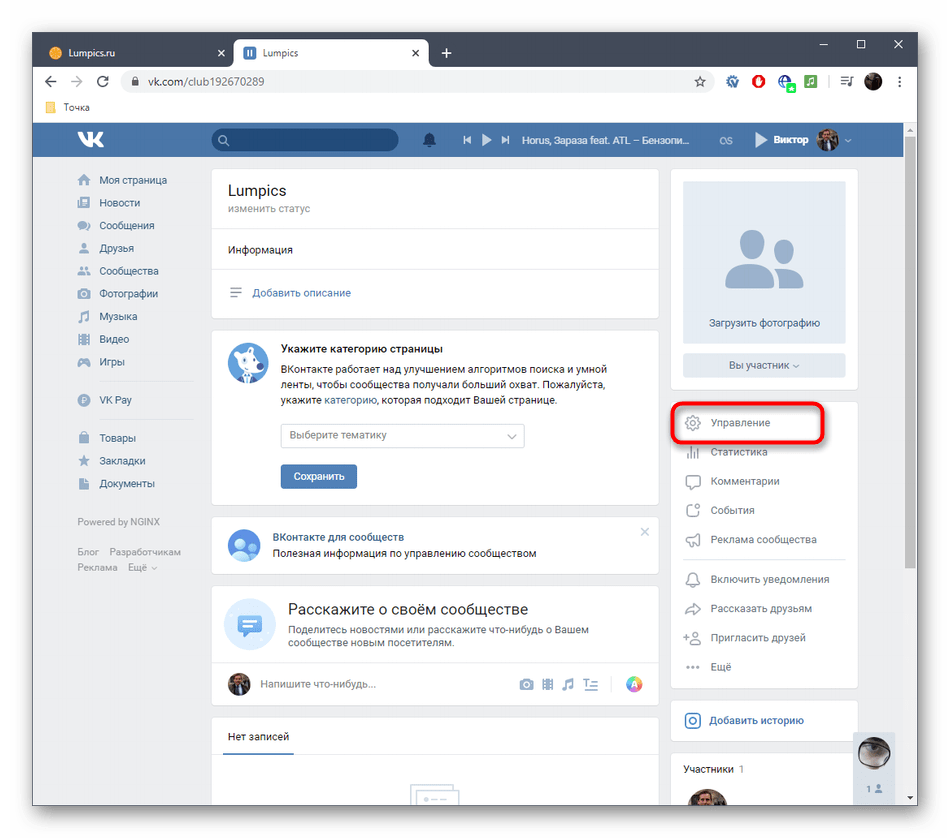Screen dimensions: 950x838
Task: Attach a video to the post
Action: (x=548, y=684)
